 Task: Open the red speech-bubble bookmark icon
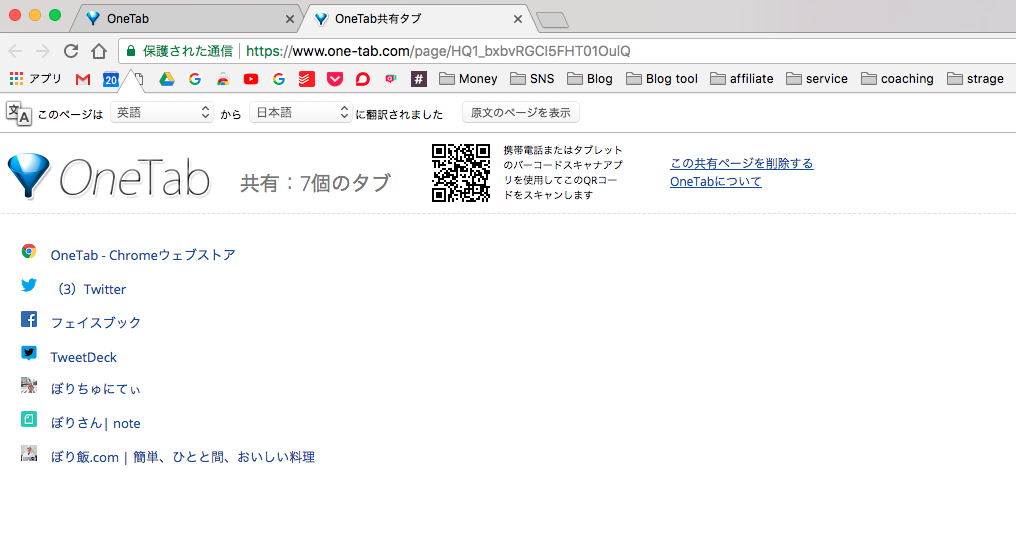pos(363,79)
